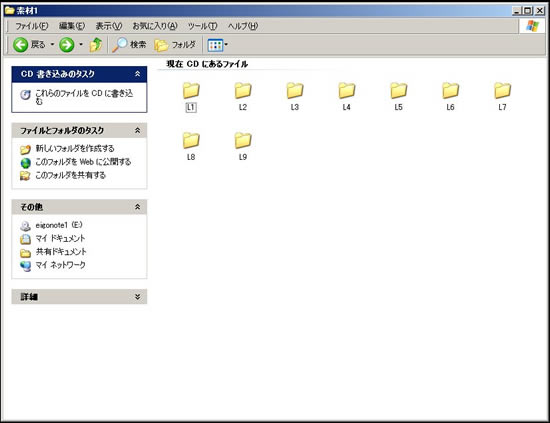550x423 pixels.
Task: Go up one folder level icon
Action: 96,45
